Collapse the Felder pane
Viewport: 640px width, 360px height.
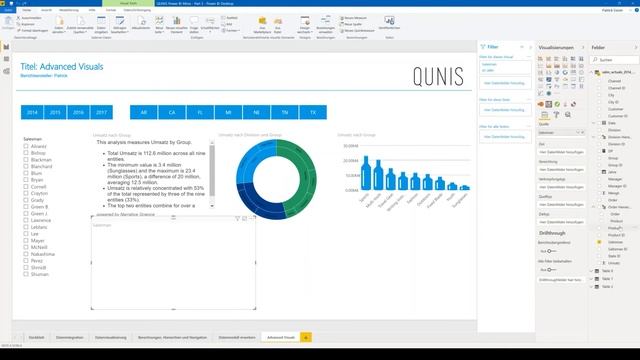point(636,48)
